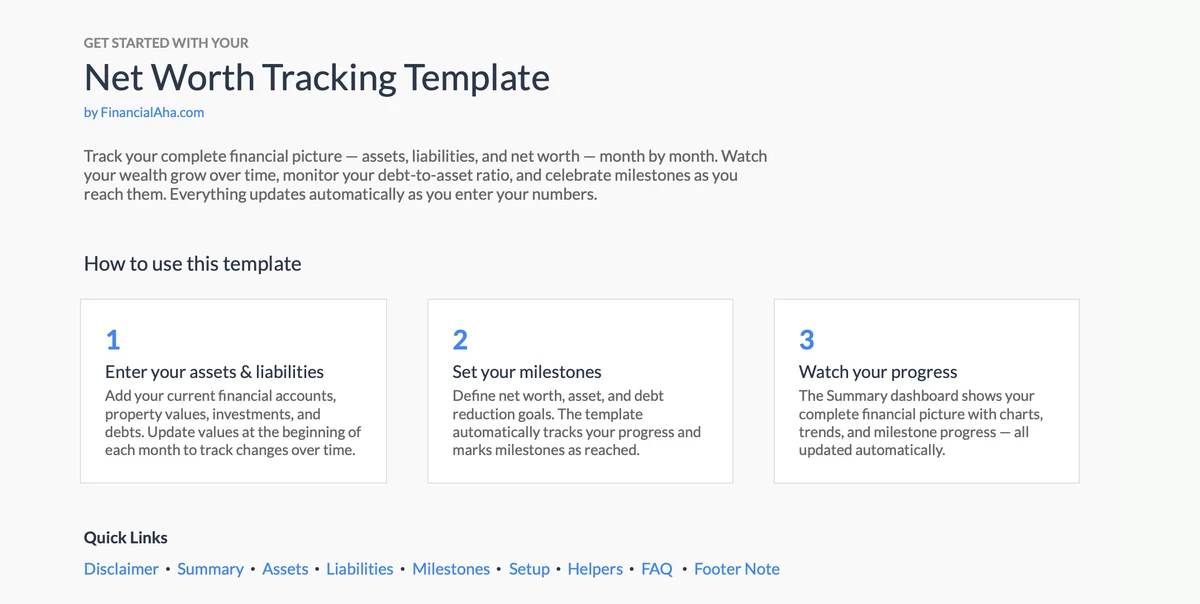Image resolution: width=1200 pixels, height=604 pixels.
Task: Select the 'Enter your assets & liabilities' card title
Action: tap(214, 372)
